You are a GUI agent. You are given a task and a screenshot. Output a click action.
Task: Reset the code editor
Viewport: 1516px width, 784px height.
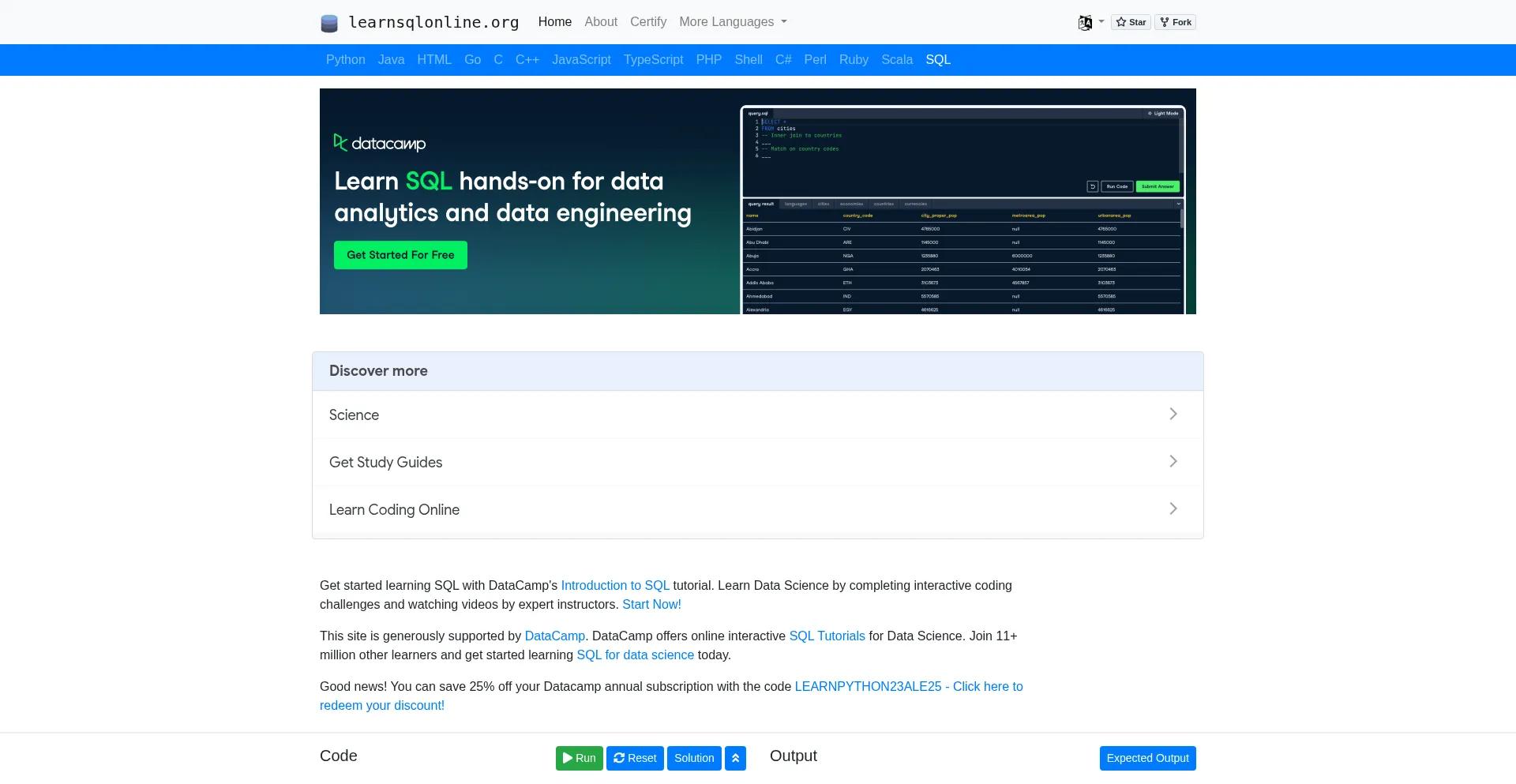tap(635, 758)
